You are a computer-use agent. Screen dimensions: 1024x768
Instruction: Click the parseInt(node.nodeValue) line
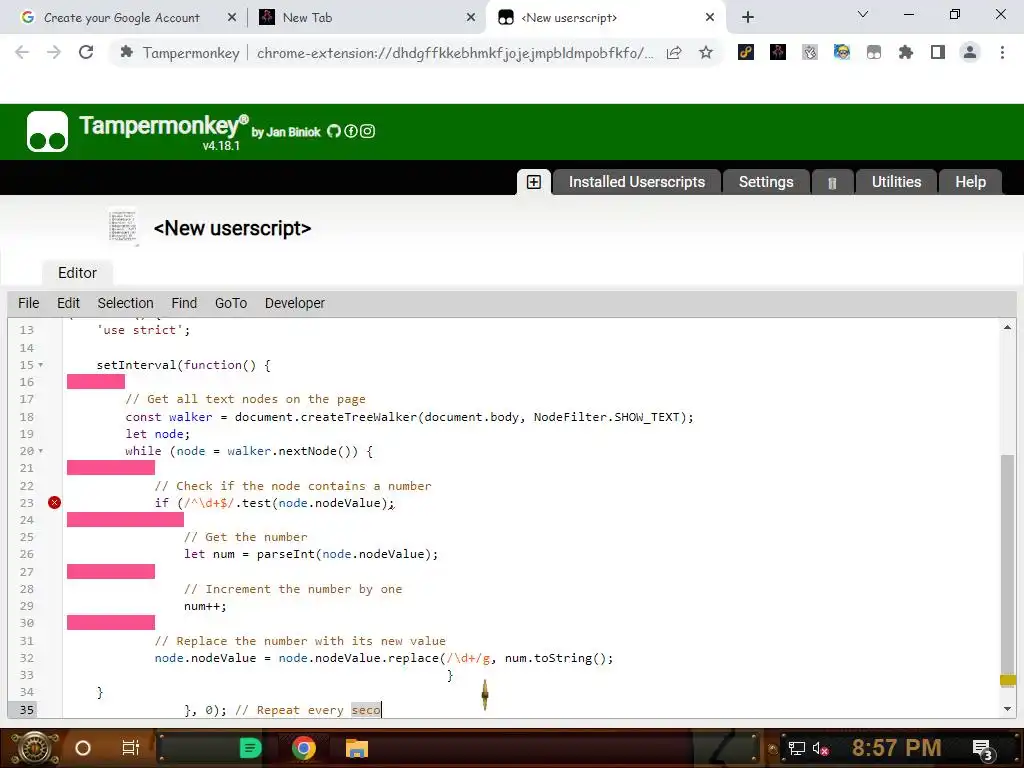(x=311, y=554)
